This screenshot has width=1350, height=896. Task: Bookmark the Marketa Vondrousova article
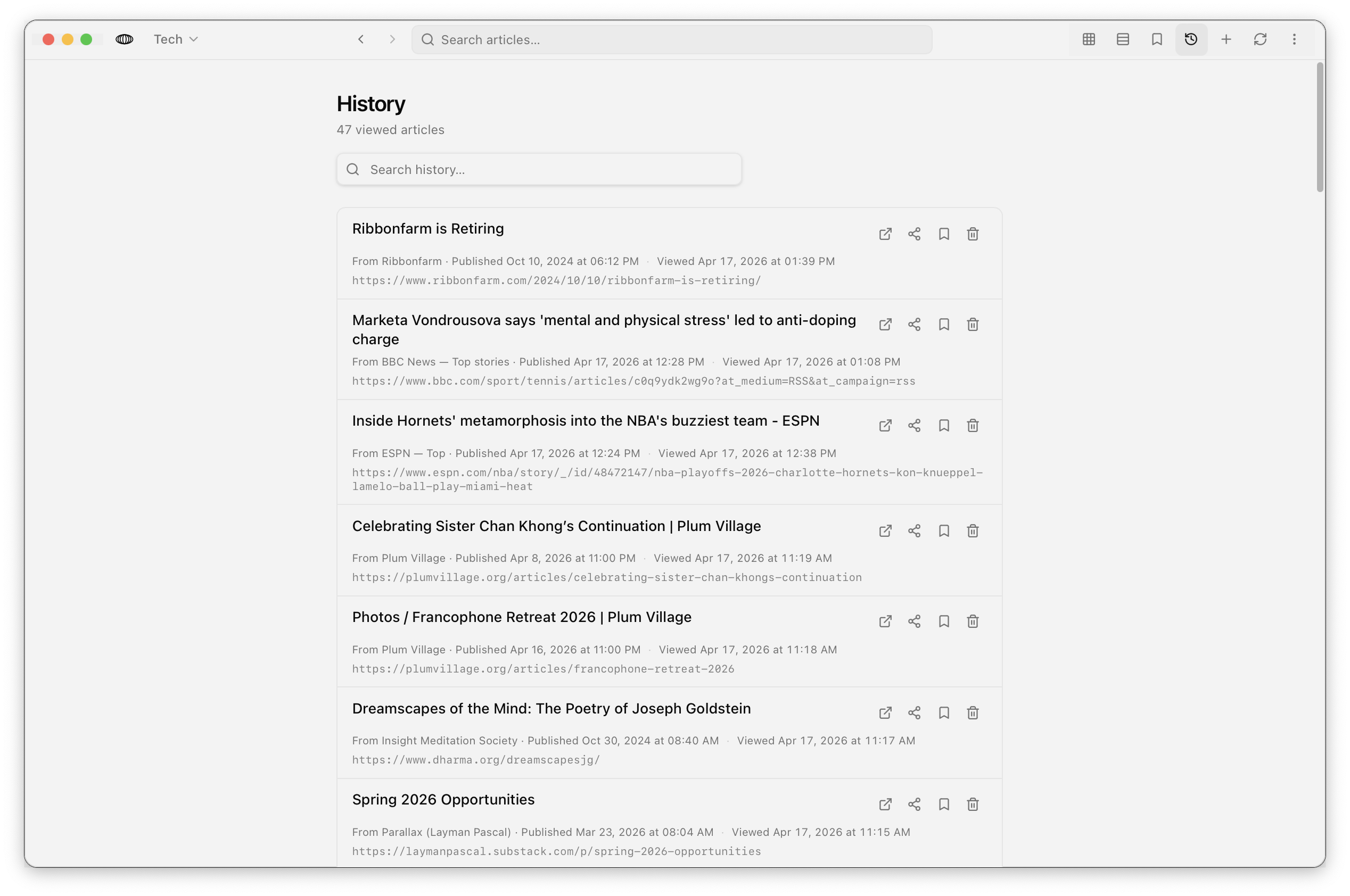[944, 325]
